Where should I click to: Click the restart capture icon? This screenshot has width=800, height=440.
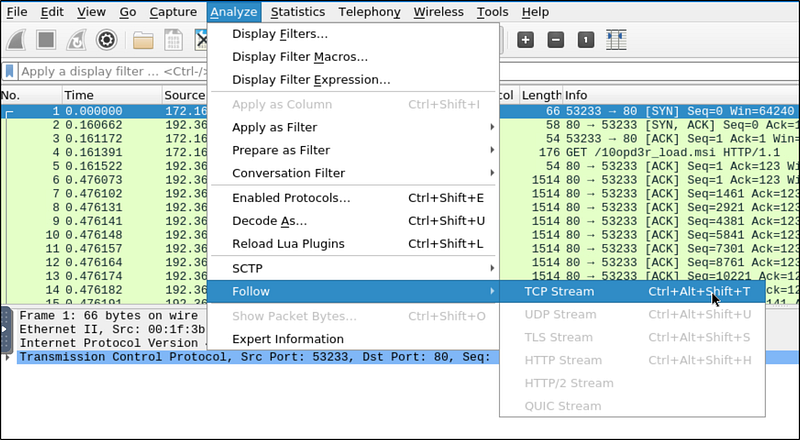(78, 40)
